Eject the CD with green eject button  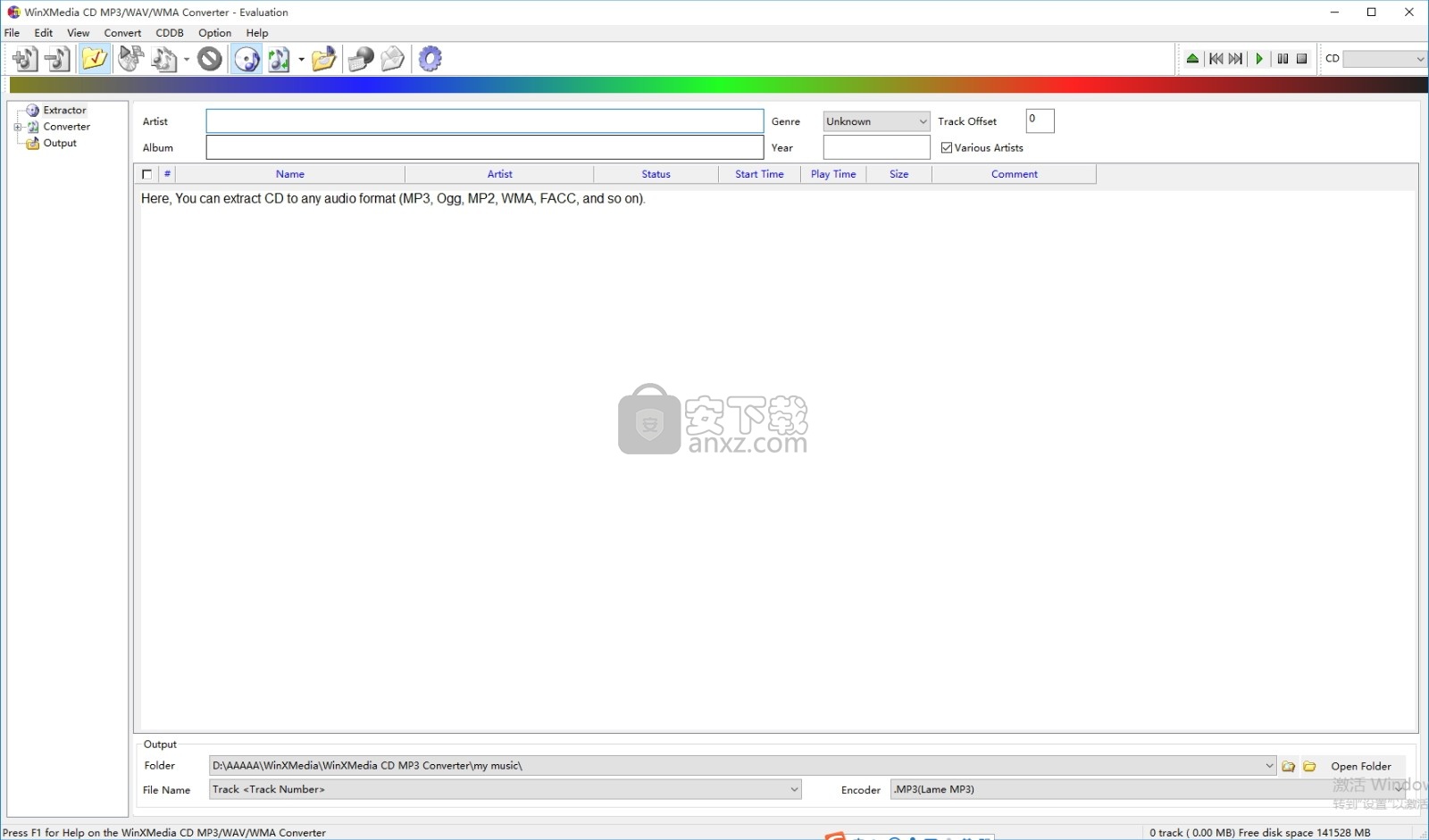1192,59
